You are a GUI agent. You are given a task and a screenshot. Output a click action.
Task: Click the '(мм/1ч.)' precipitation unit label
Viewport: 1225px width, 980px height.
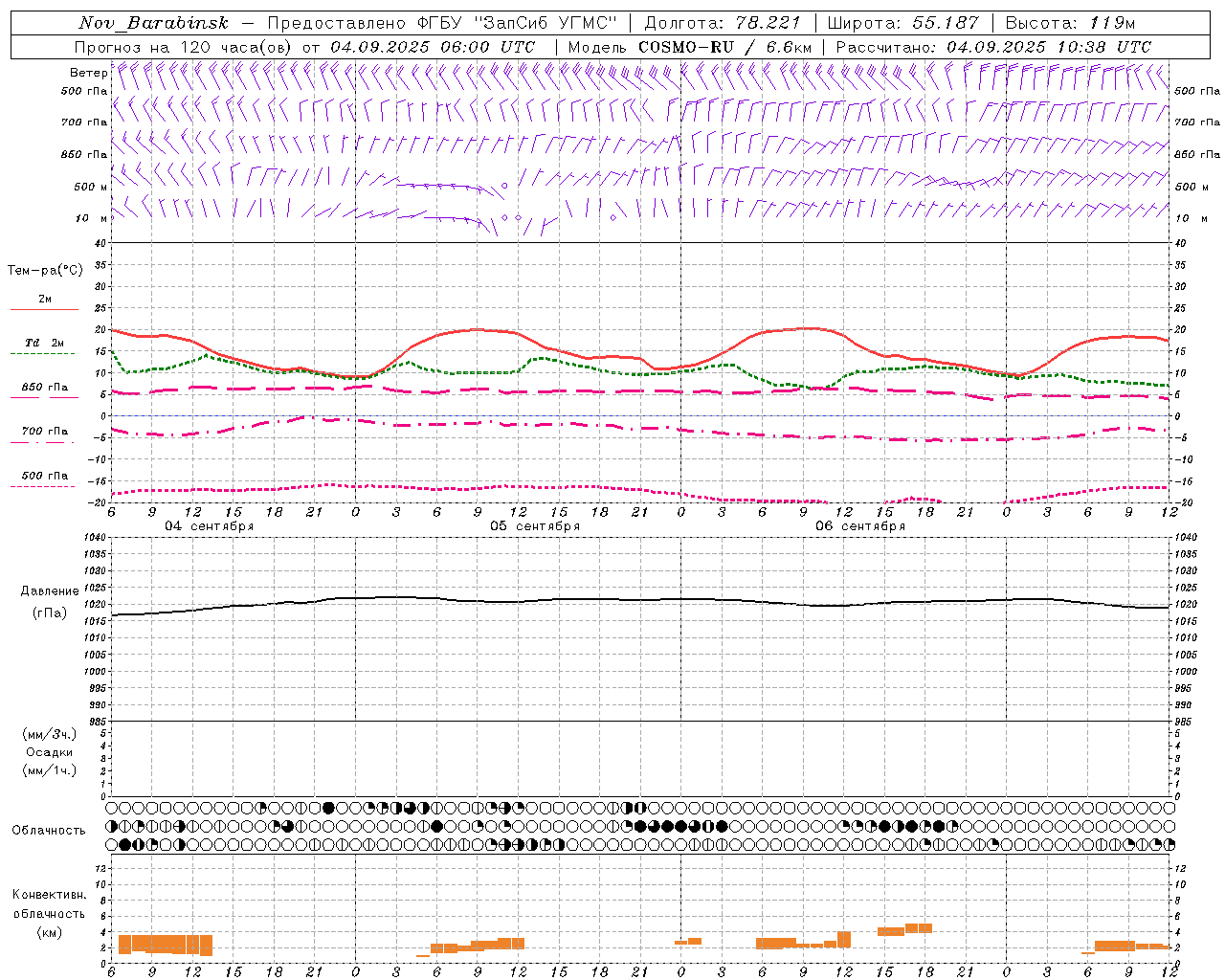click(50, 770)
